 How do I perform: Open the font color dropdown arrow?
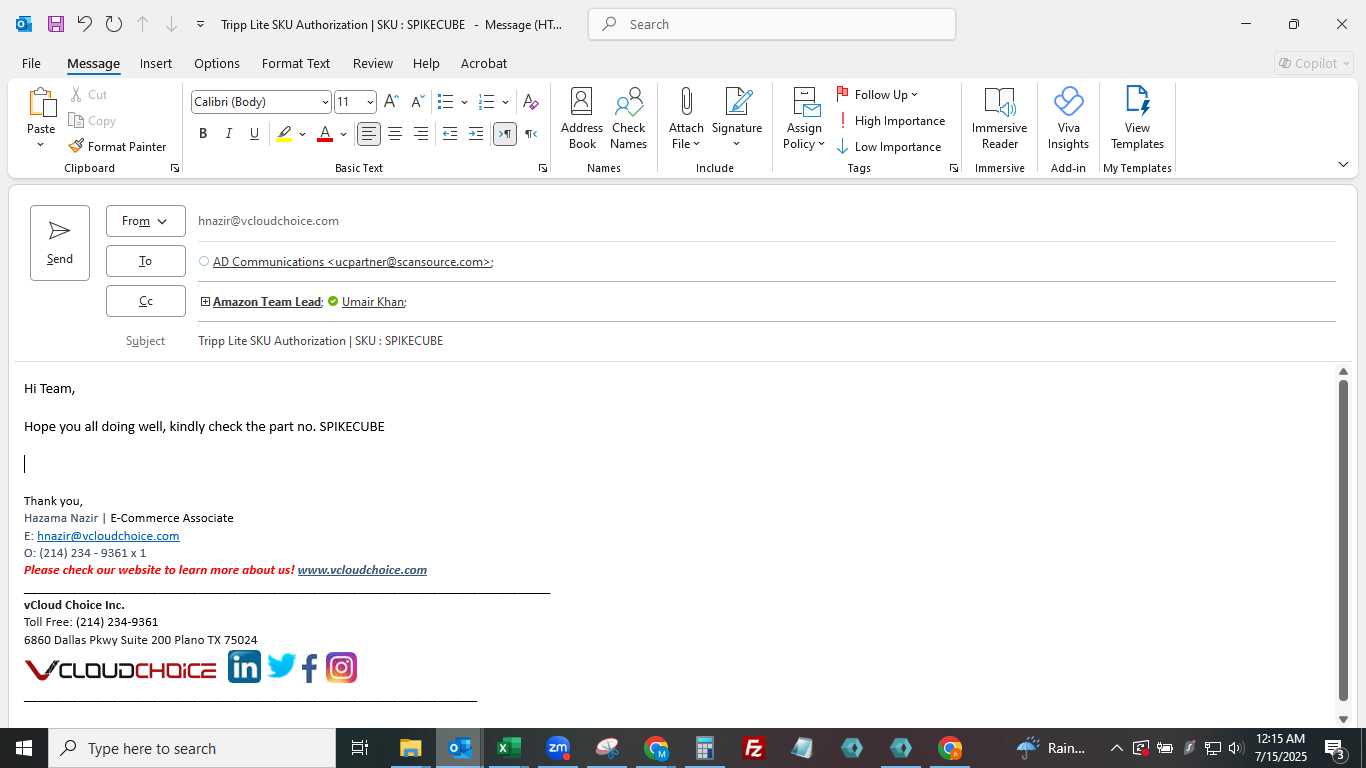coord(343,134)
